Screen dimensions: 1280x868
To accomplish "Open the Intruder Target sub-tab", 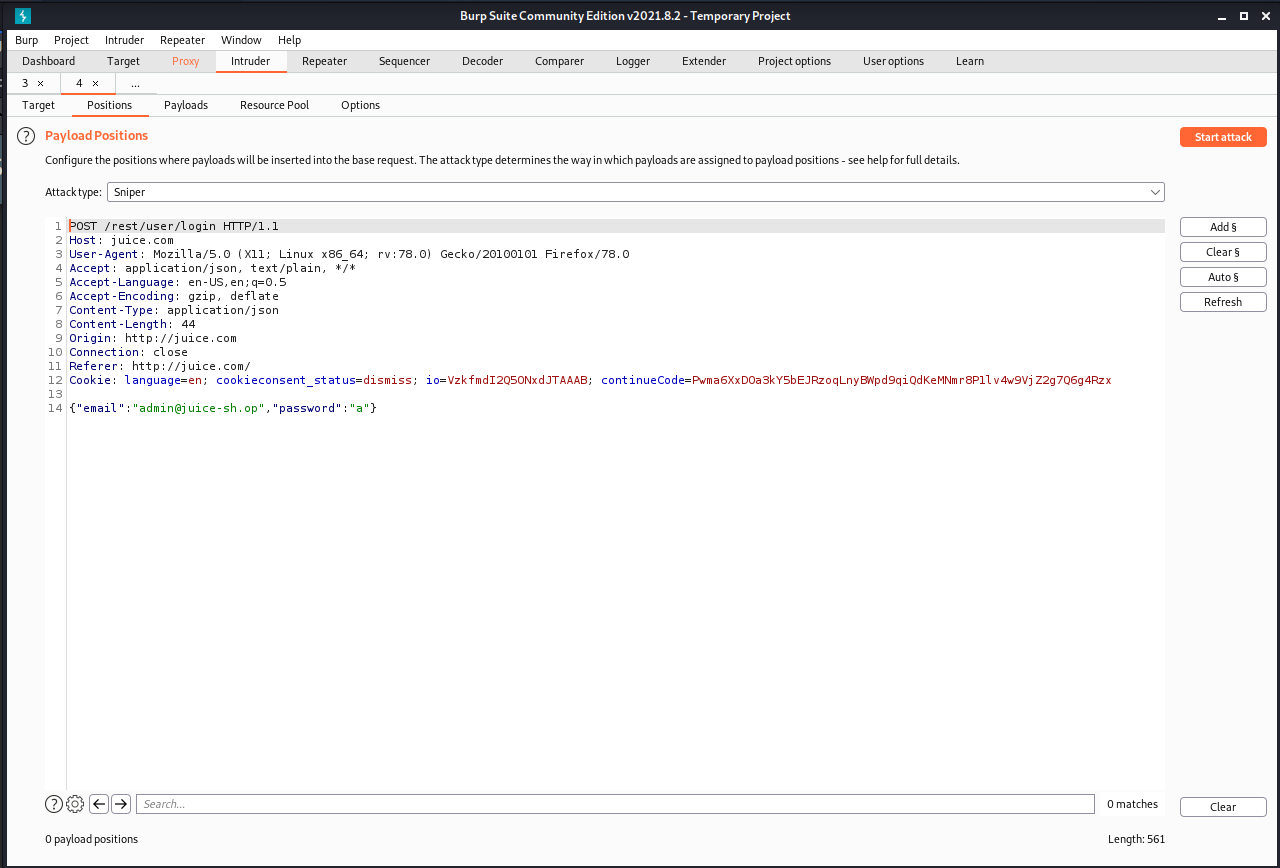I will pyautogui.click(x=39, y=105).
